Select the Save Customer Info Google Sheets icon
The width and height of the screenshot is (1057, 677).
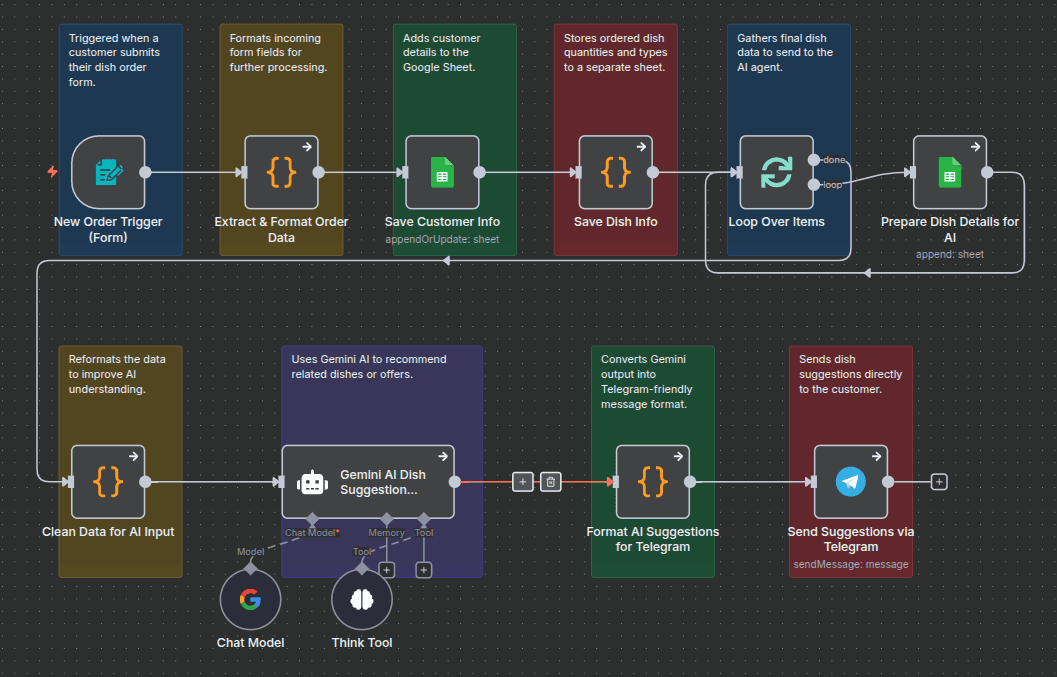point(442,172)
